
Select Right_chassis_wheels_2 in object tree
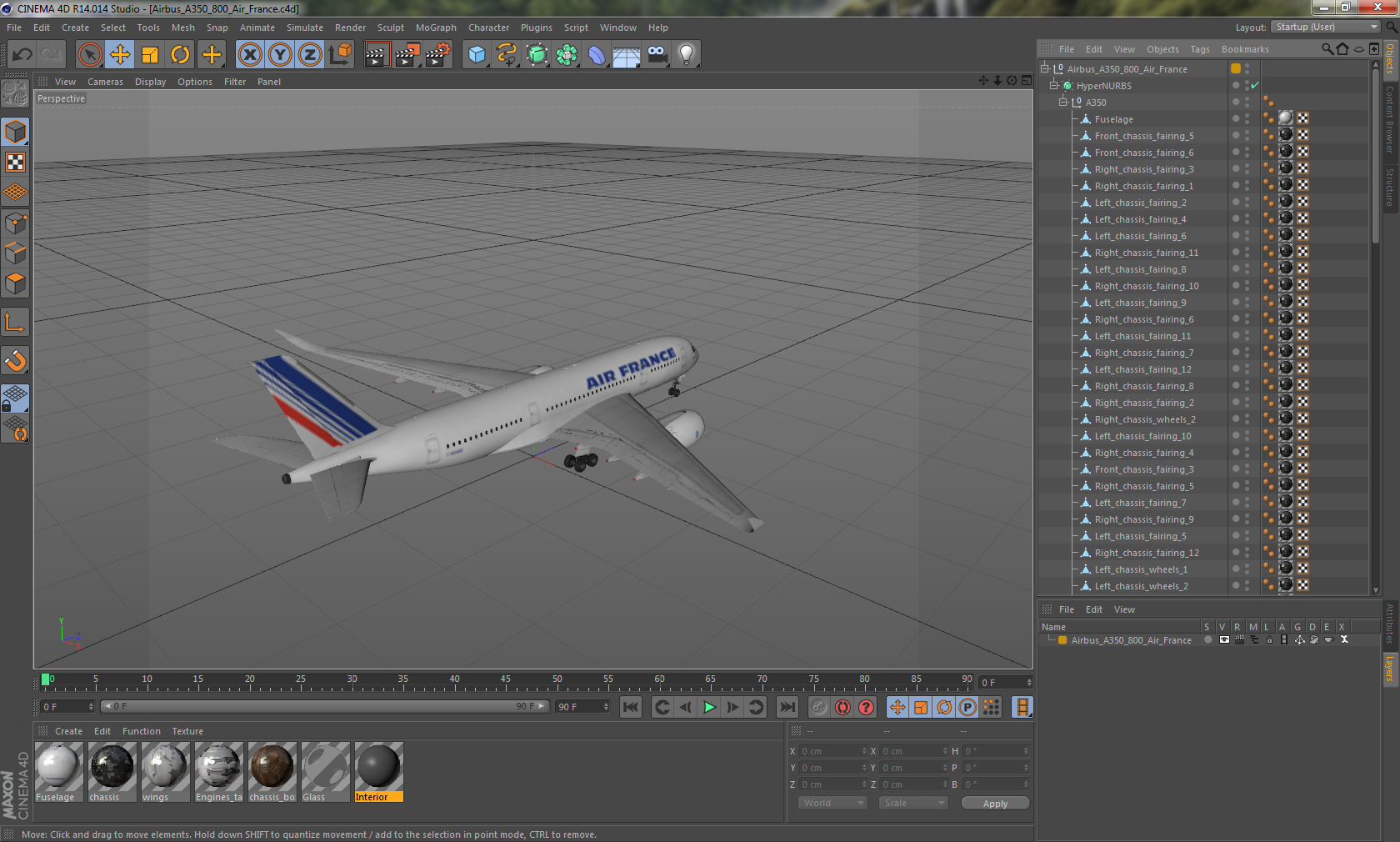pos(1145,419)
